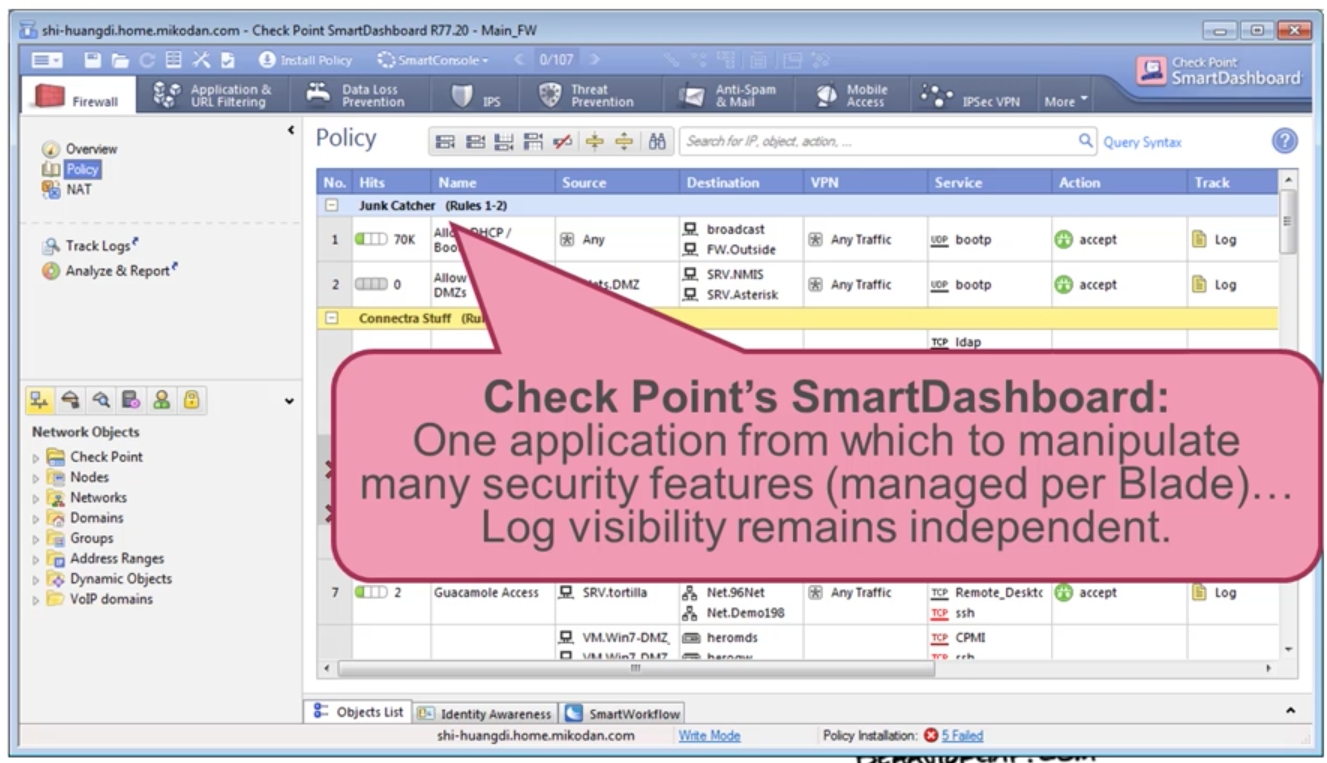
Task: Click the Analyze & Report icon
Action: click(x=50, y=271)
